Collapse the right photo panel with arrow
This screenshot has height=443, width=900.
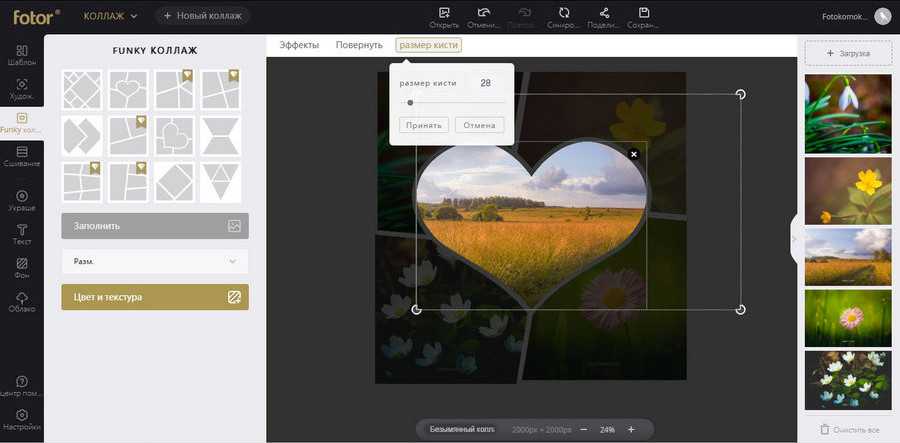click(794, 239)
